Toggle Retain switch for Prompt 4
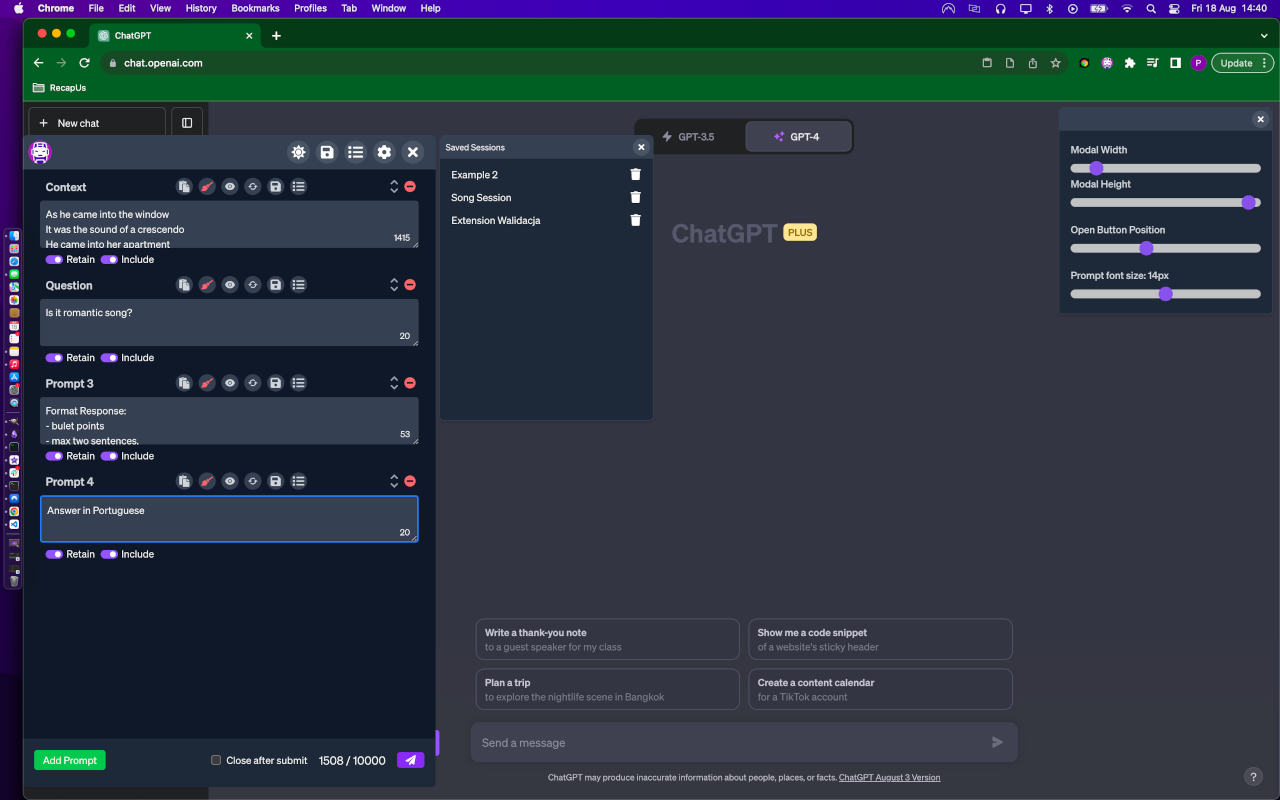Viewport: 1280px width, 800px height. [x=54, y=554]
